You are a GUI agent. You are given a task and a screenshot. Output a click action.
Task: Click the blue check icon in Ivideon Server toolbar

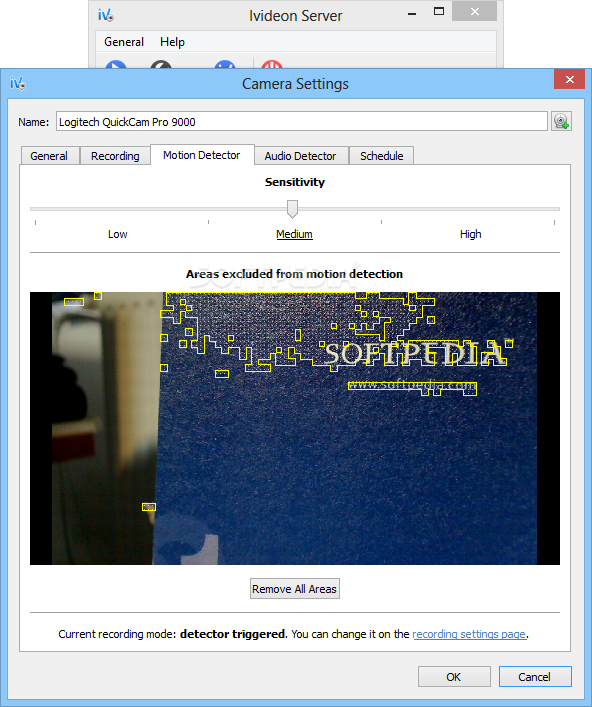point(225,64)
